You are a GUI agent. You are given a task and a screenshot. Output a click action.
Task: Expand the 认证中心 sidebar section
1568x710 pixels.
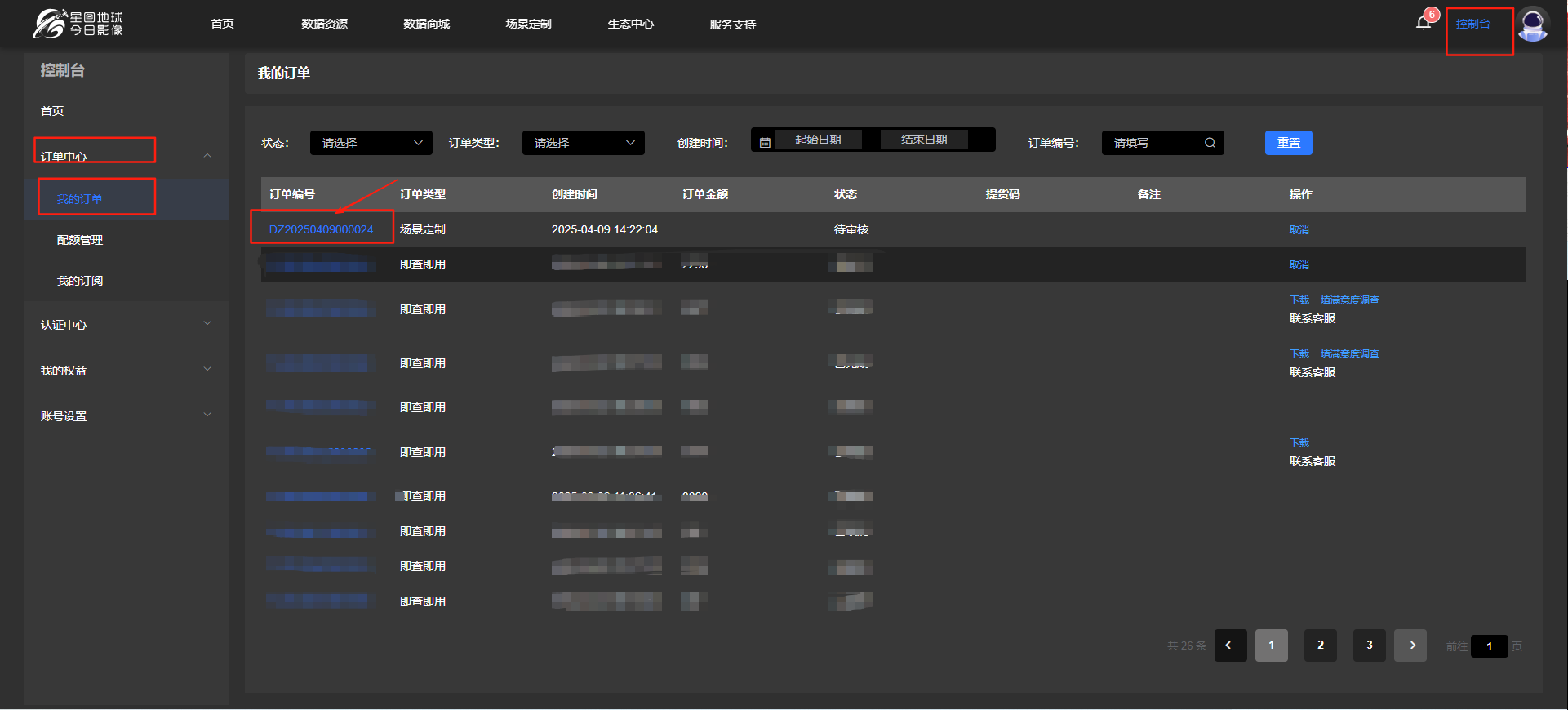pos(207,324)
